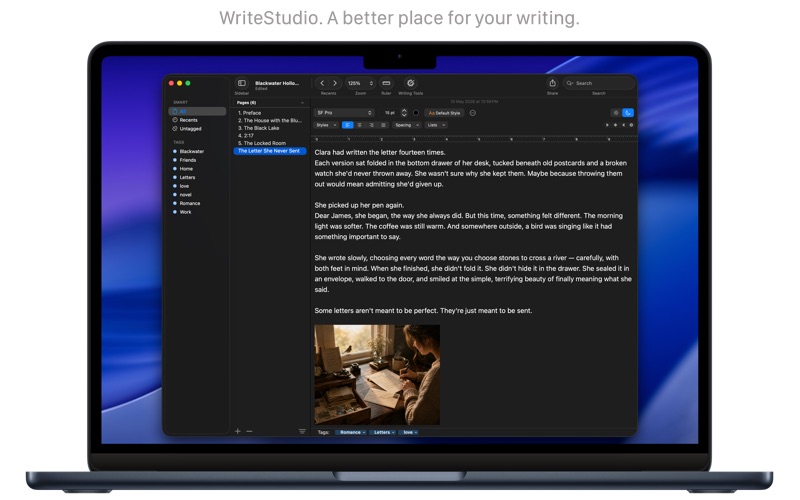Screen dimensions: 800x500
Task: Toggle the Sidebar button in toolbar
Action: tap(242, 83)
